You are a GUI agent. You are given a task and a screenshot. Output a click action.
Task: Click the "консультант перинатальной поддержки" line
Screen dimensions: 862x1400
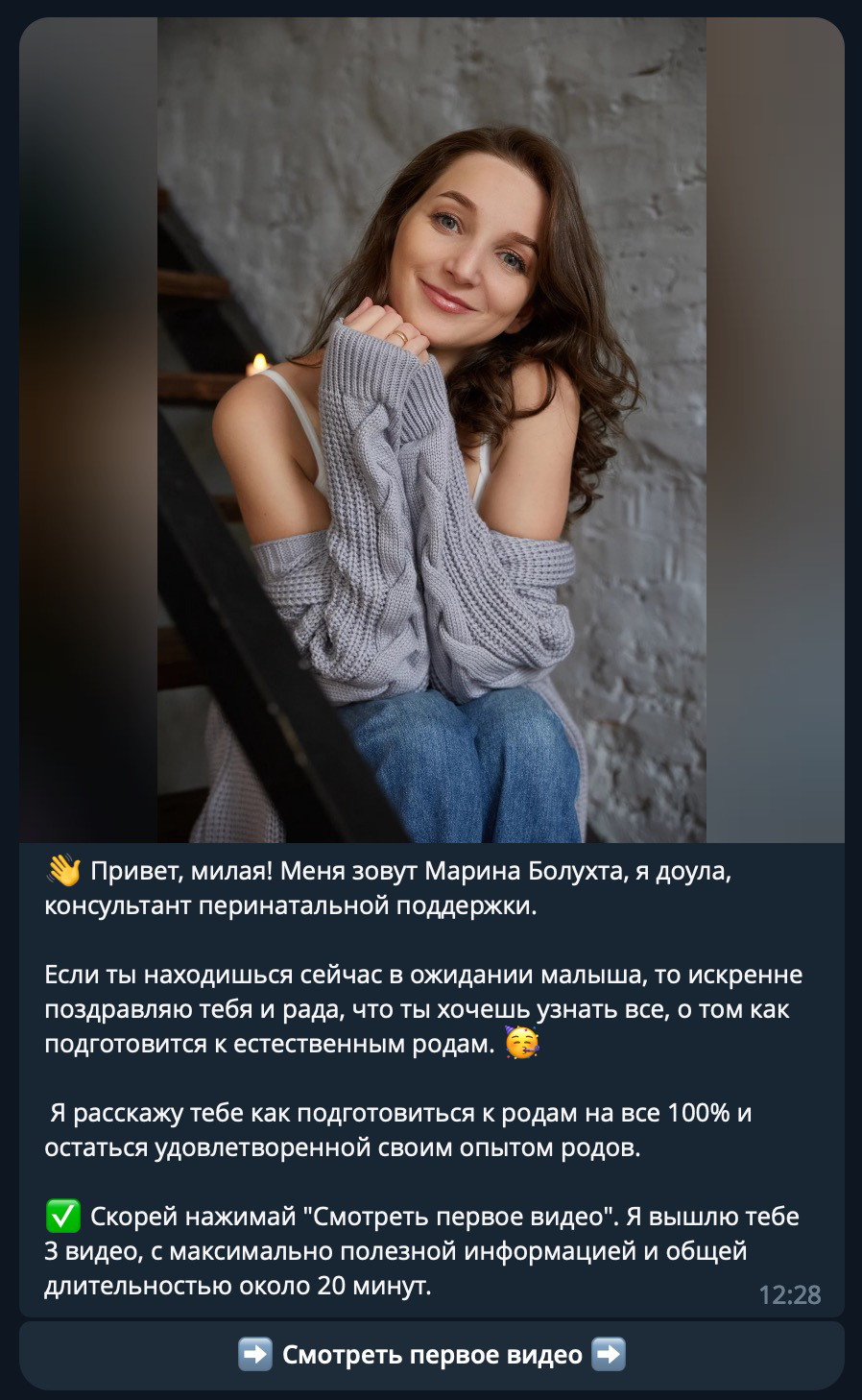pos(290,905)
